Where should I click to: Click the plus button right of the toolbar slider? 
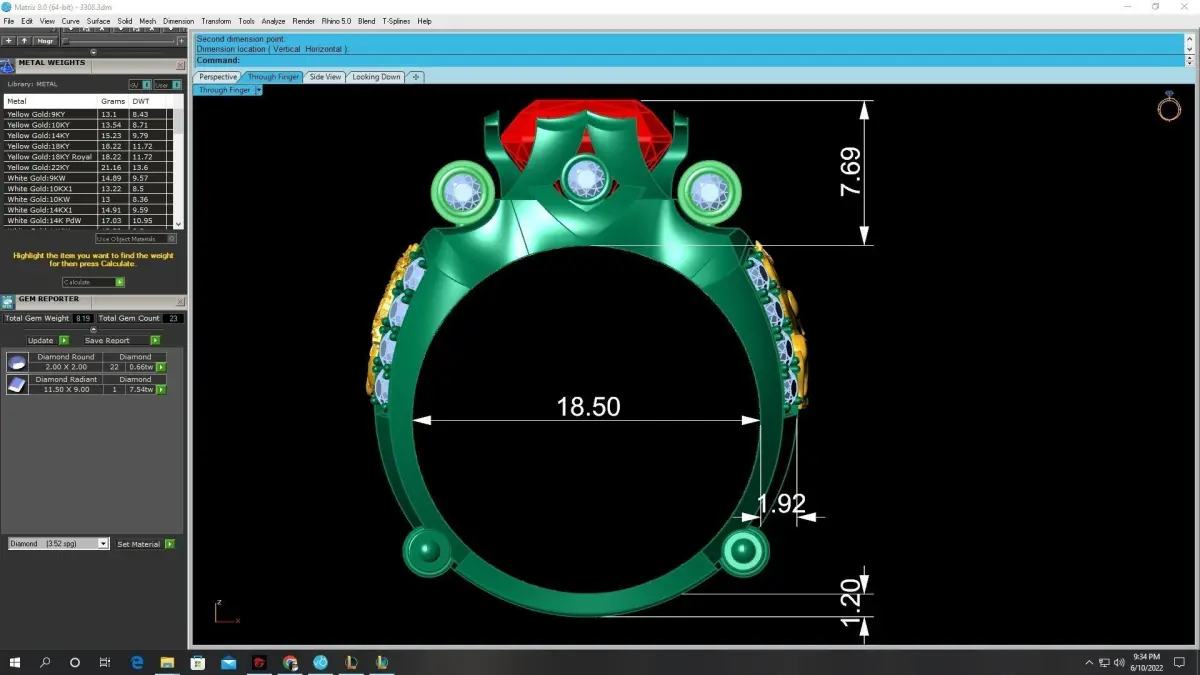tap(182, 41)
